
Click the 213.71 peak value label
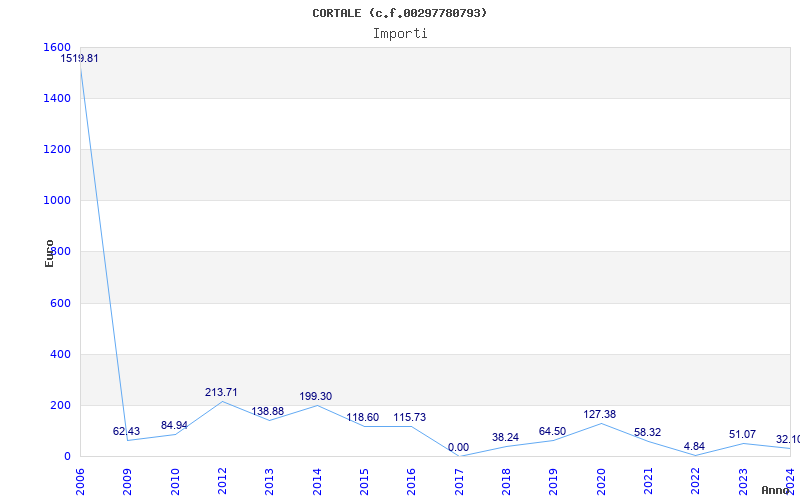pos(221,392)
